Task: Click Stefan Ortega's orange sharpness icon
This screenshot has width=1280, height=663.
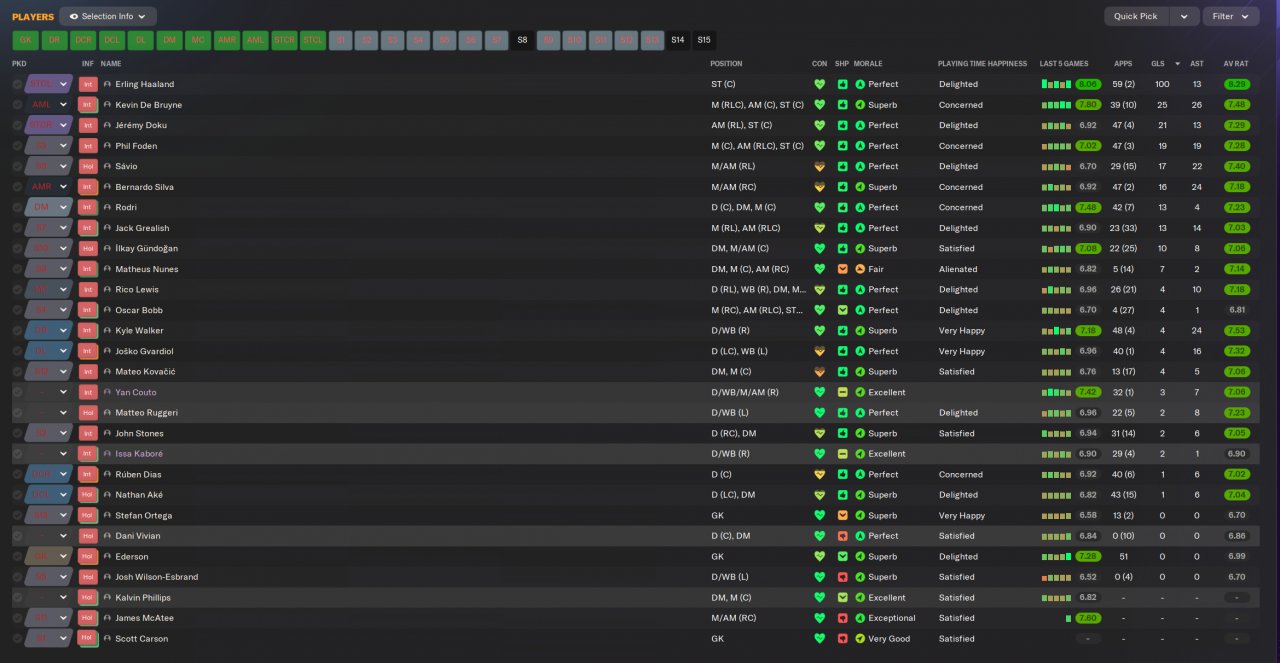Action: pos(843,515)
